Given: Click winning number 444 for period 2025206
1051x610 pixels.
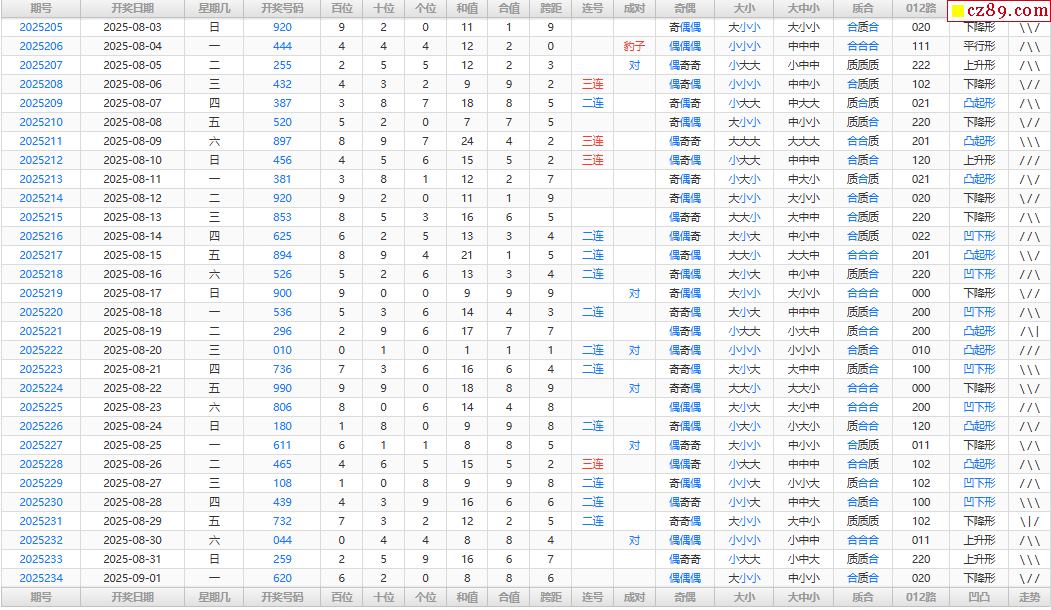Looking at the screenshot, I should point(282,46).
